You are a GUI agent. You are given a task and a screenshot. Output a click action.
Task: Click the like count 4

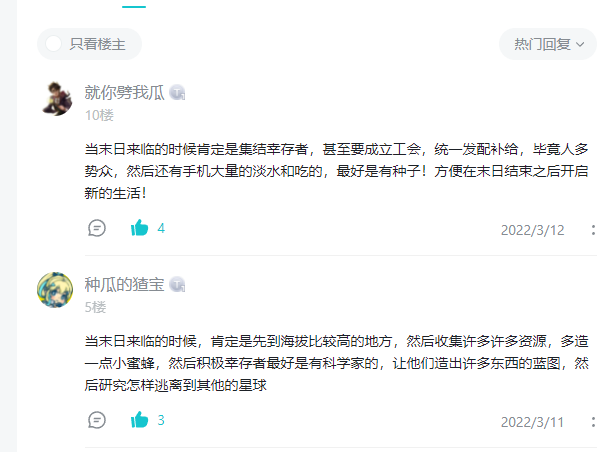tap(161, 228)
